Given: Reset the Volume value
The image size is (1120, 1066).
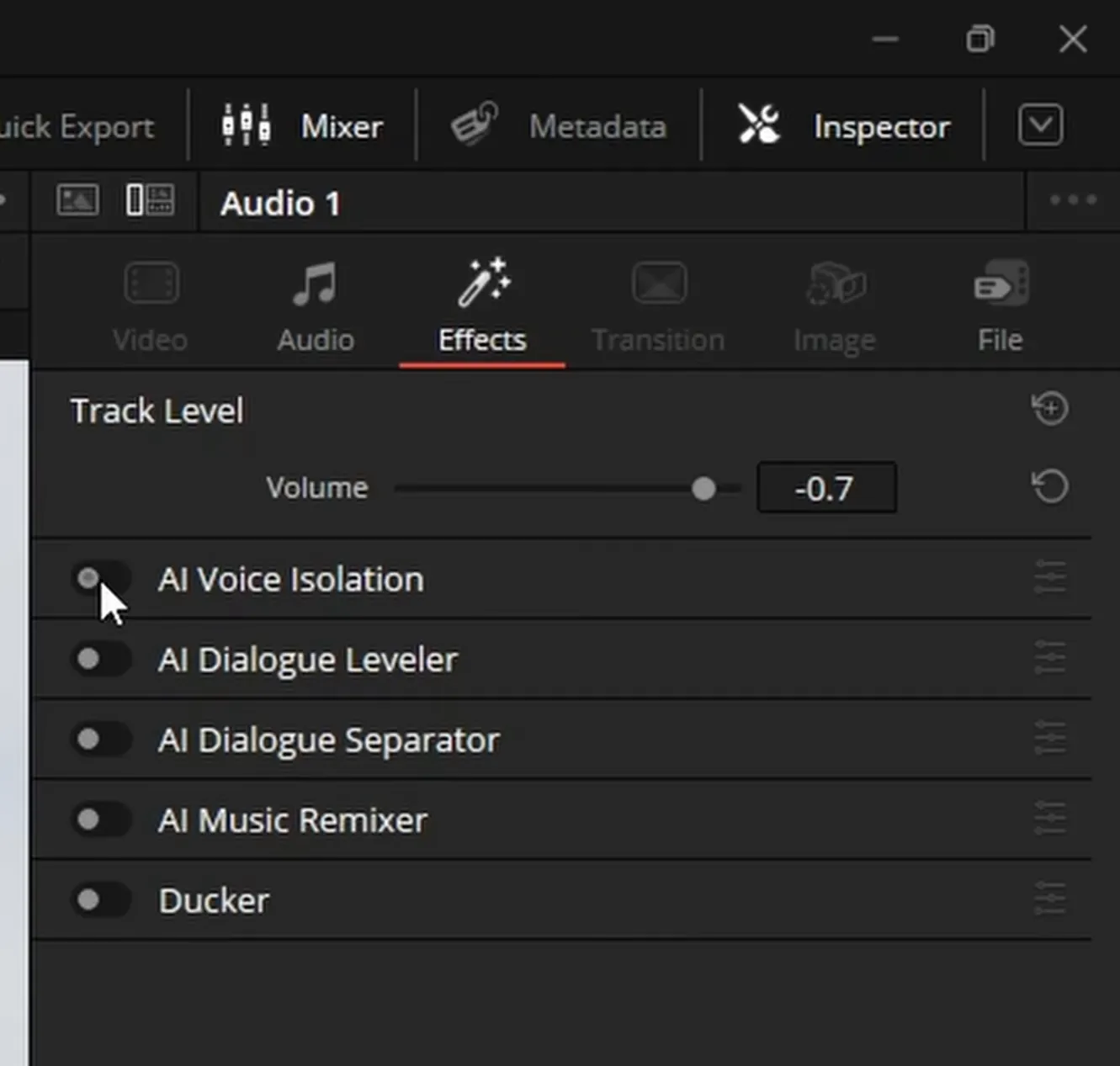Looking at the screenshot, I should [1050, 486].
